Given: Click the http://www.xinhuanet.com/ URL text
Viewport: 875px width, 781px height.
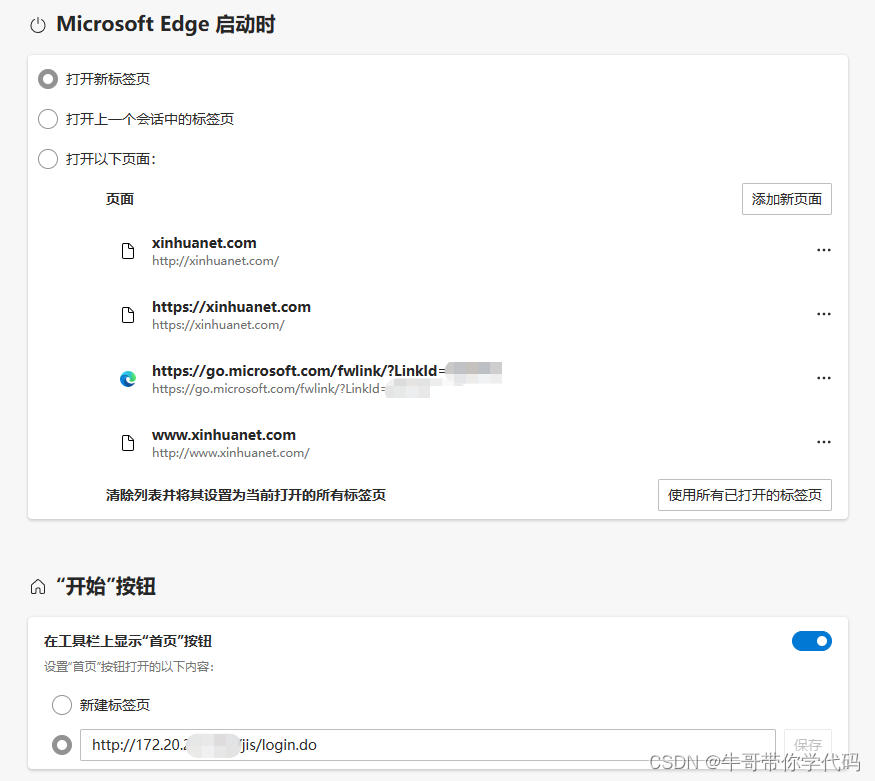Looking at the screenshot, I should pyautogui.click(x=230, y=453).
